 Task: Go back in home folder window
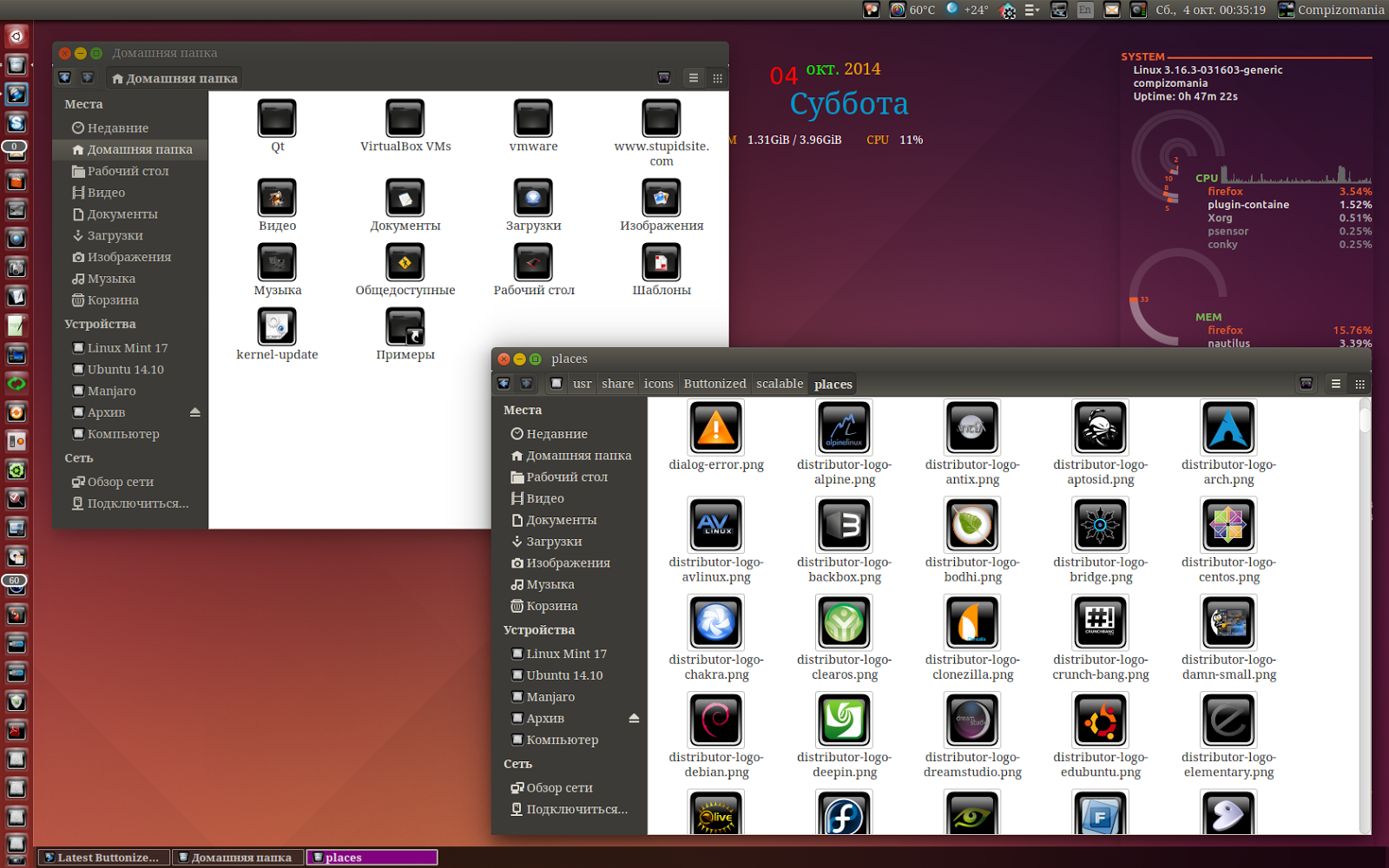[x=65, y=78]
